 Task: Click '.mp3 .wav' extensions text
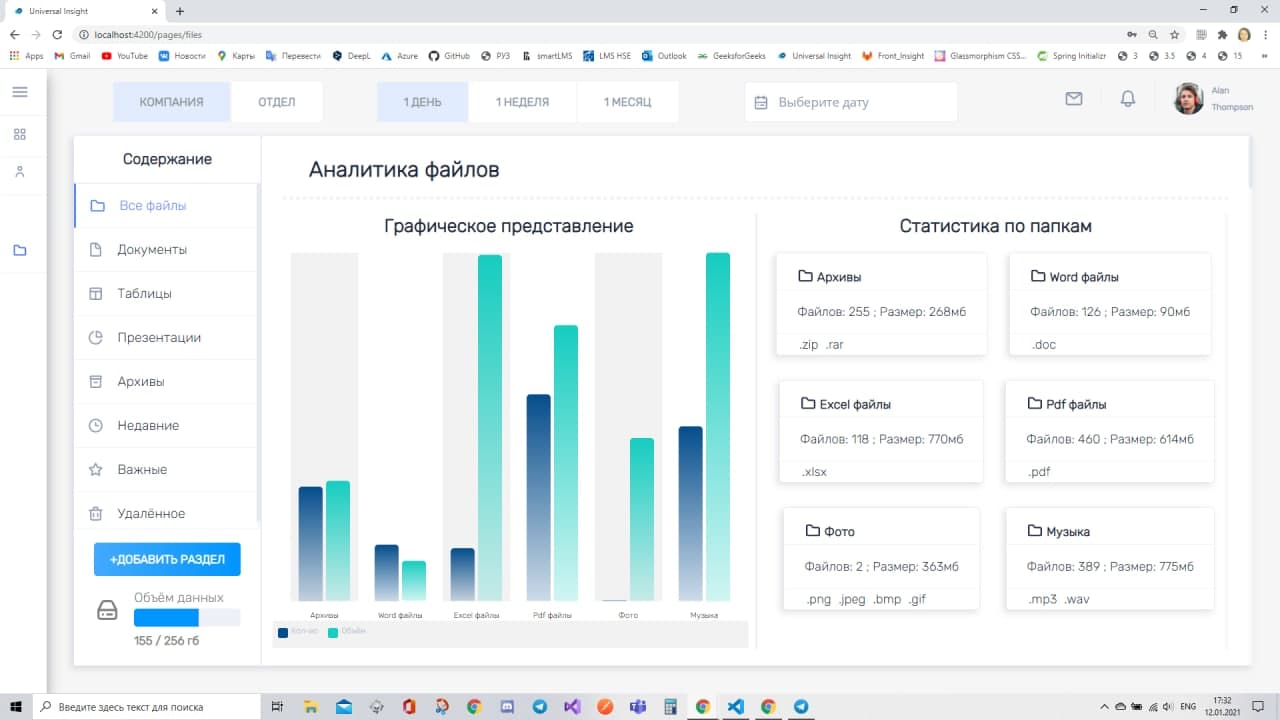1057,599
